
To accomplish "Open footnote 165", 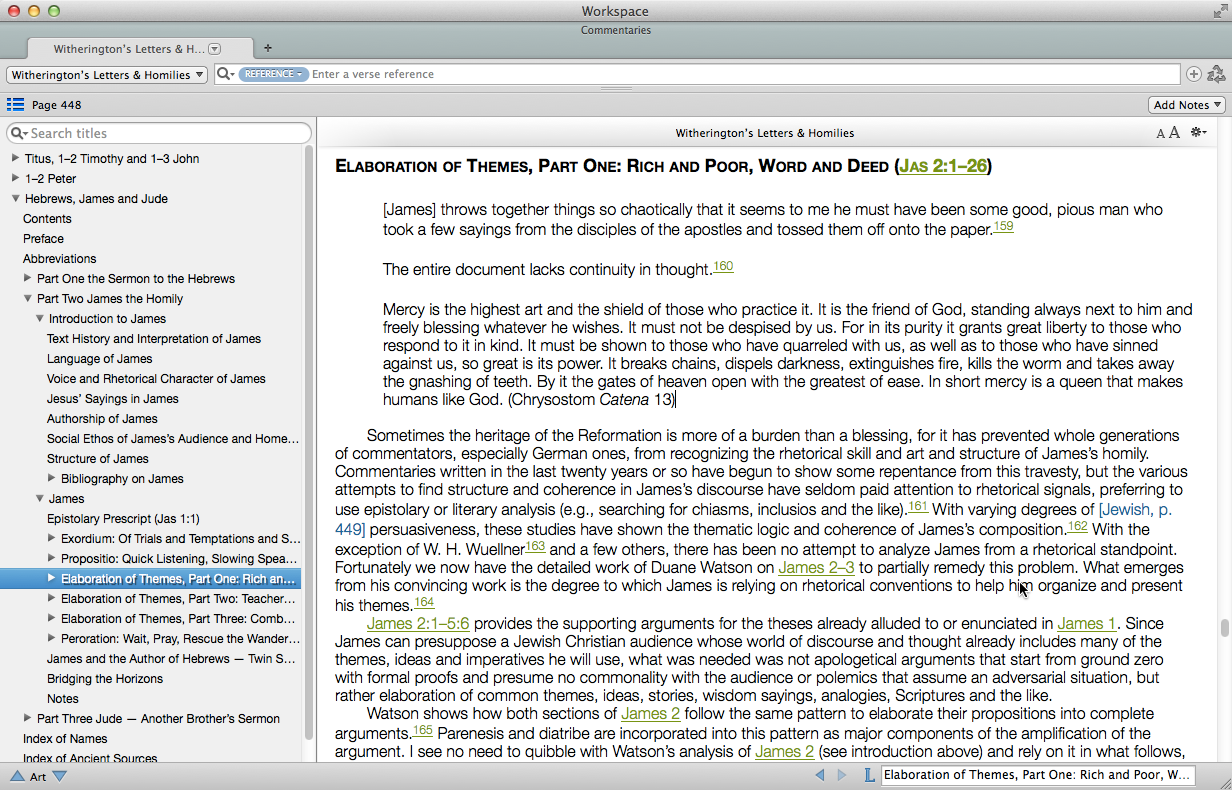I will [422, 730].
